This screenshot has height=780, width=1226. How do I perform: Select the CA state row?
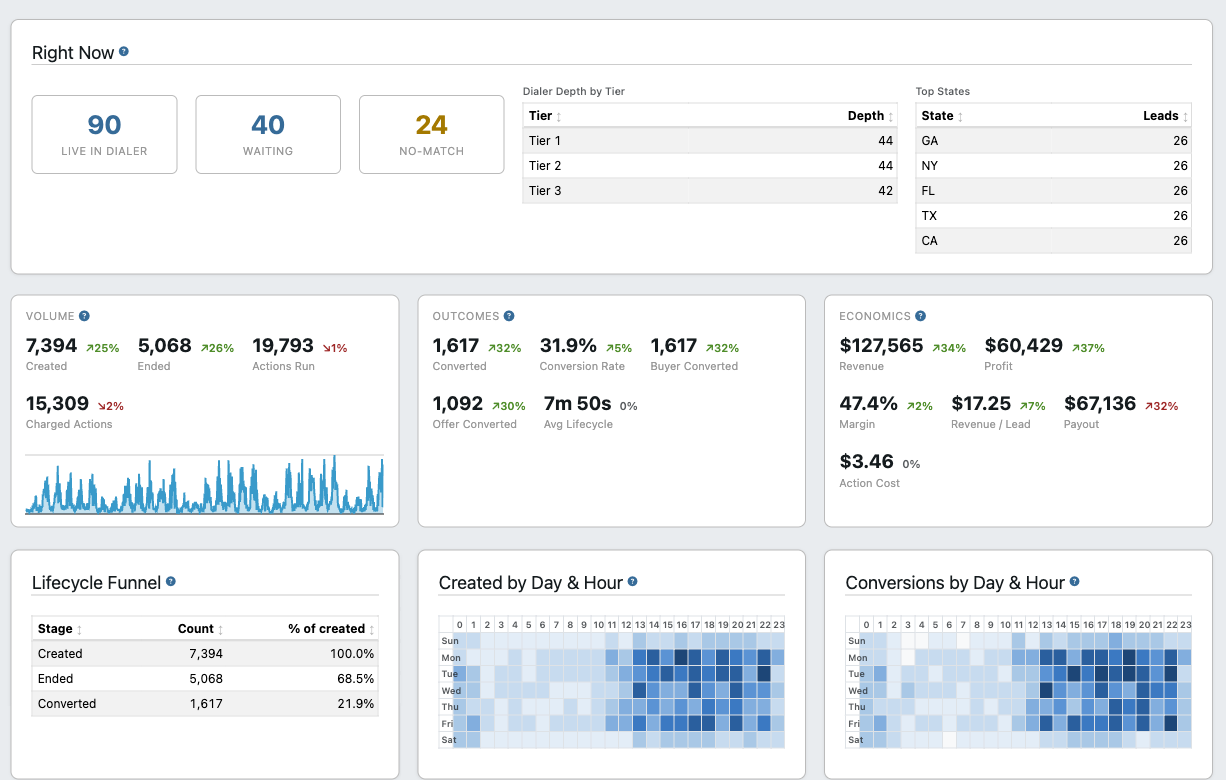tap(1054, 241)
